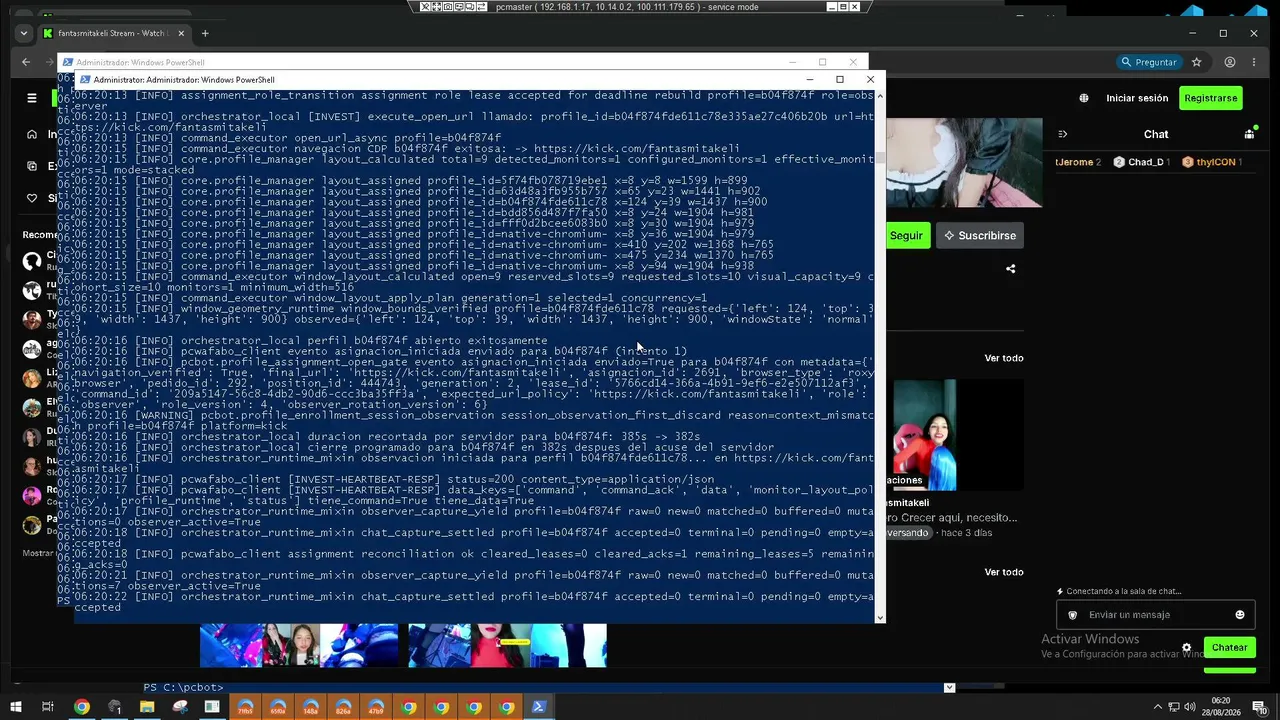
Task: Click the Iniciar sesión link
Action: point(1137,98)
